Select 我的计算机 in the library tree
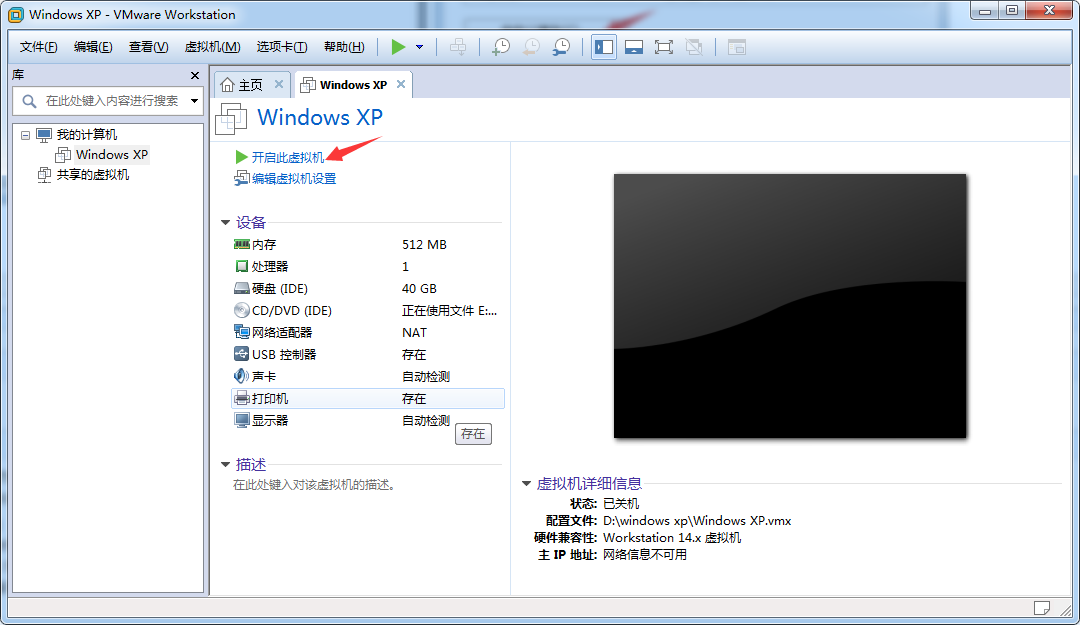The height and width of the screenshot is (625, 1080). coord(87,134)
